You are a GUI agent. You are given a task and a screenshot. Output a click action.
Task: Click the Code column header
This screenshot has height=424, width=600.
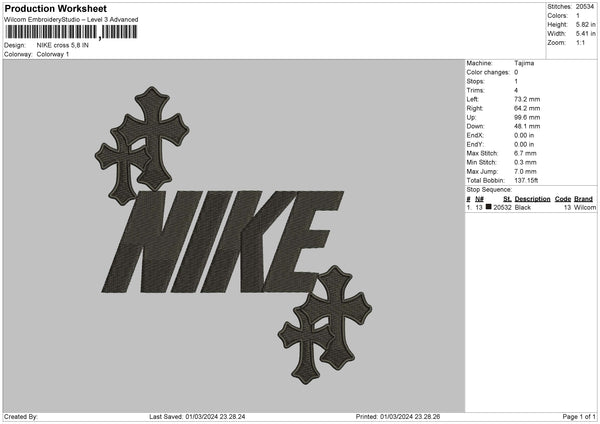point(562,199)
